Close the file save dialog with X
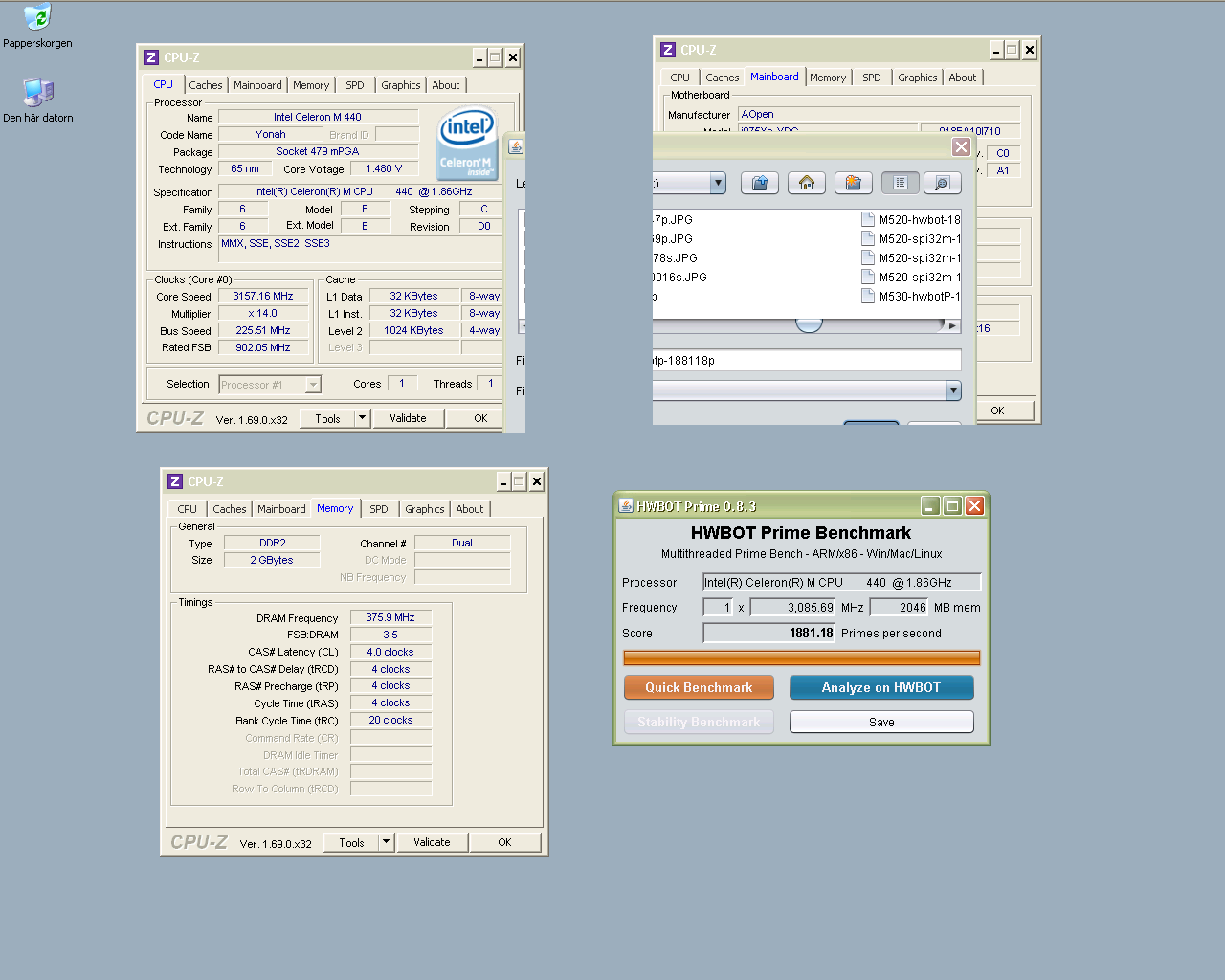Image resolution: width=1225 pixels, height=980 pixels. click(961, 146)
